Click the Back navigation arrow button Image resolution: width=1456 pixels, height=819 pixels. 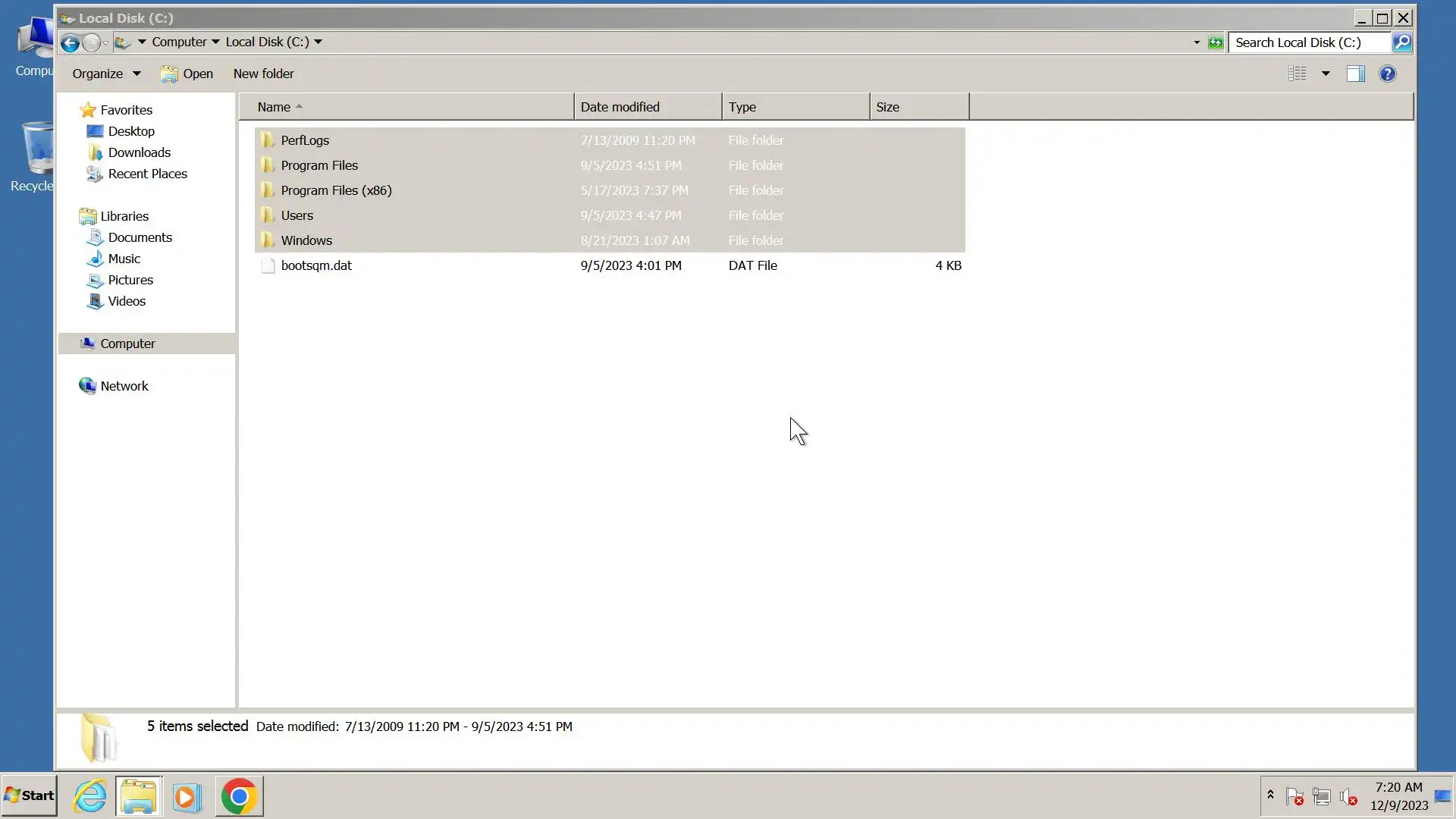[70, 42]
